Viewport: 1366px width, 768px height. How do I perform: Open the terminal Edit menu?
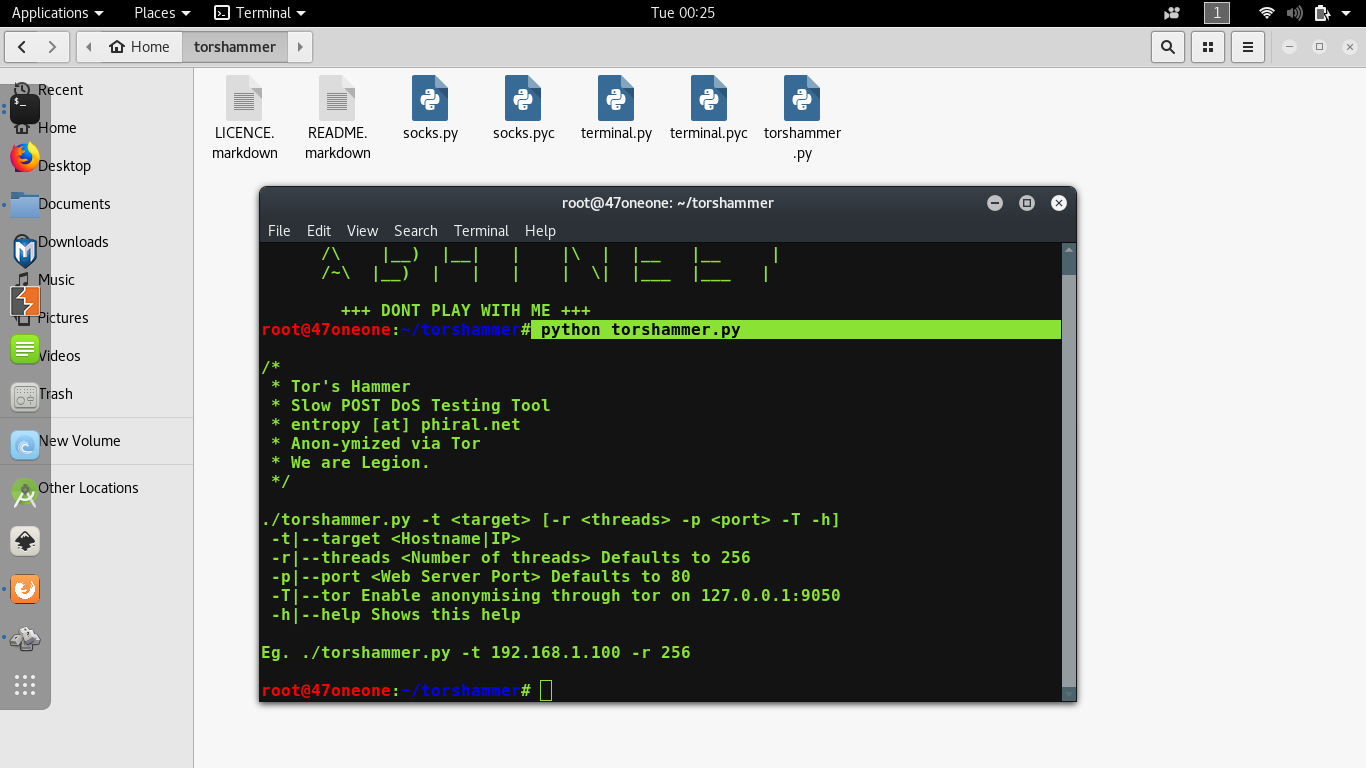tap(319, 231)
